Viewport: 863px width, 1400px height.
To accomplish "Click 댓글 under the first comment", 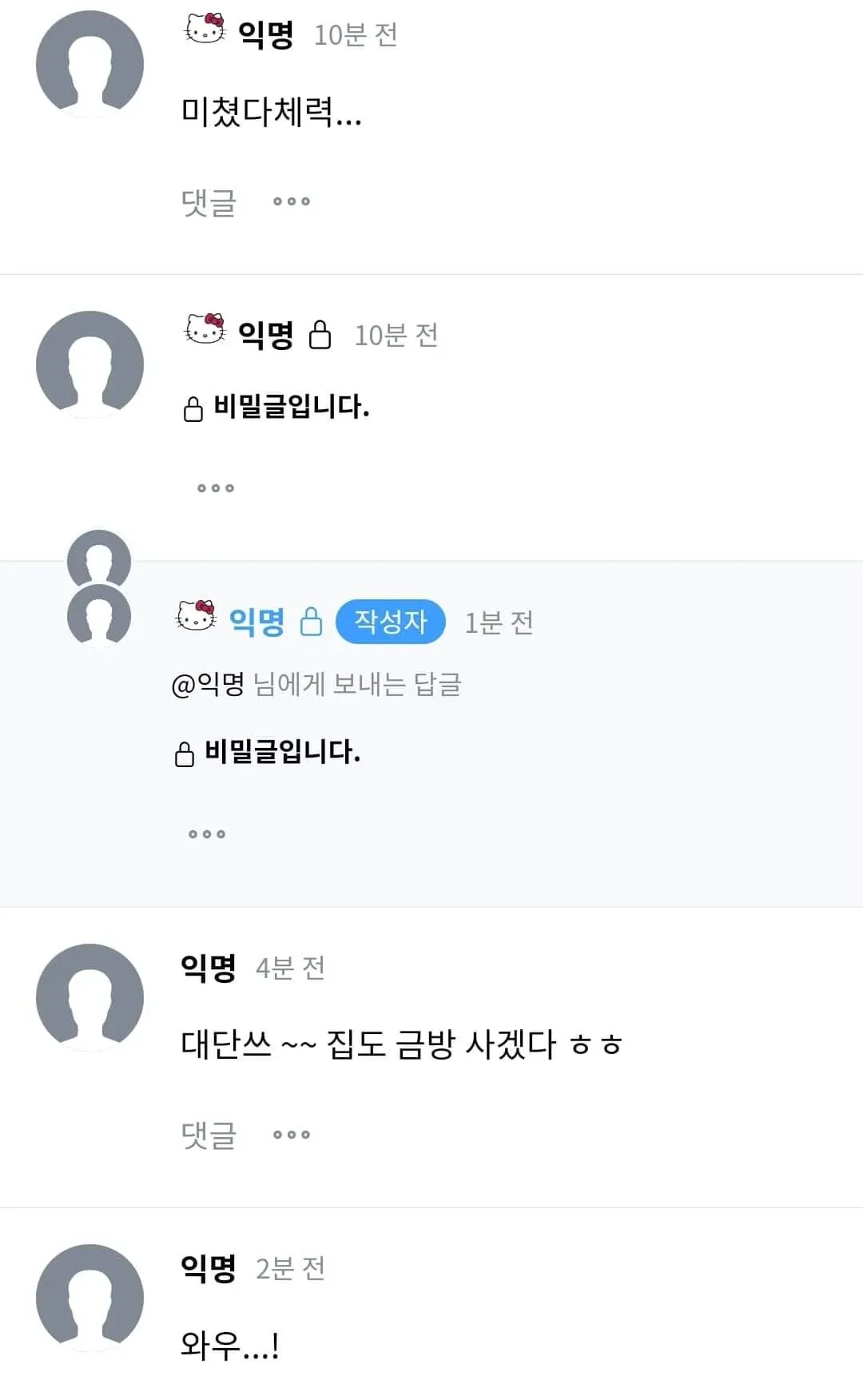I will point(208,202).
